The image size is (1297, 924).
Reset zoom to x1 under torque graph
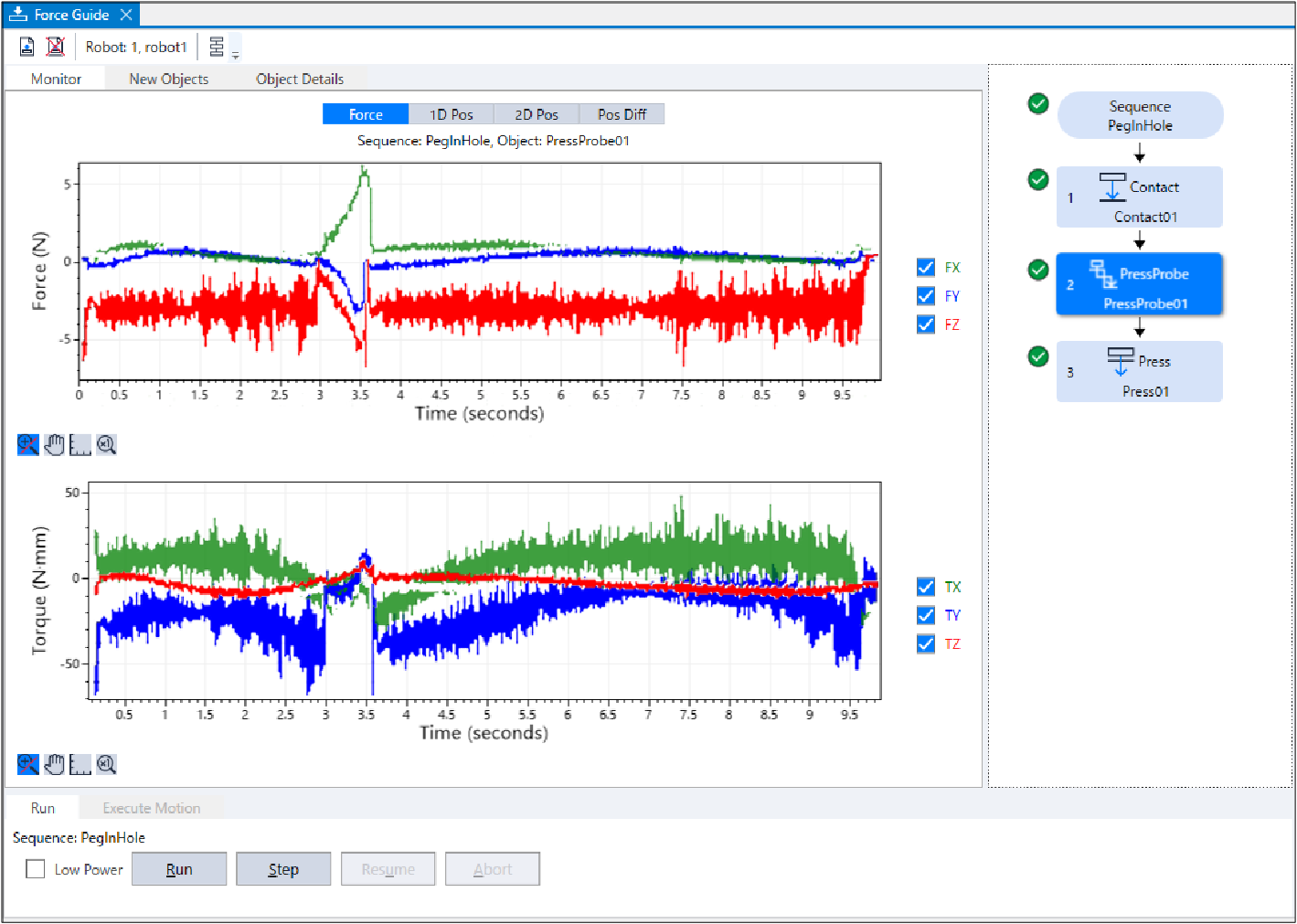click(107, 764)
